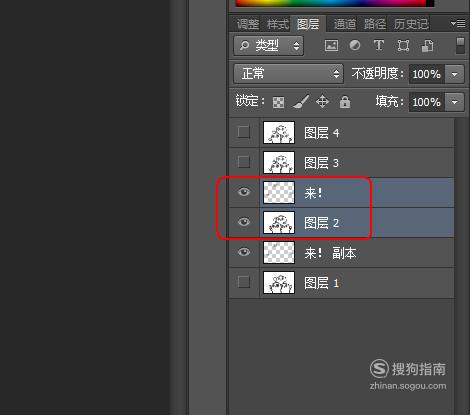Select layer name 图层 1

point(321,283)
